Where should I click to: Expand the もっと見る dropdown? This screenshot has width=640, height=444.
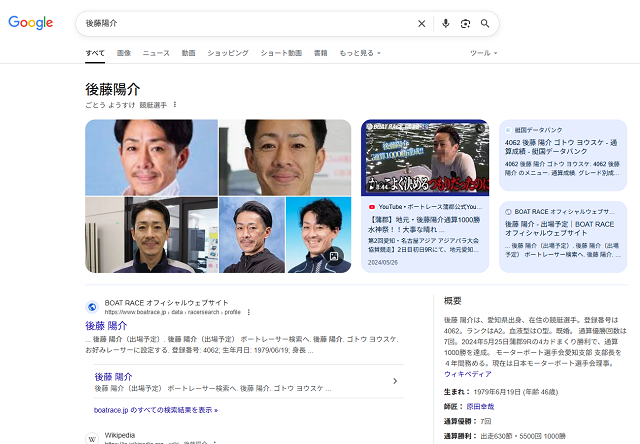[x=360, y=53]
